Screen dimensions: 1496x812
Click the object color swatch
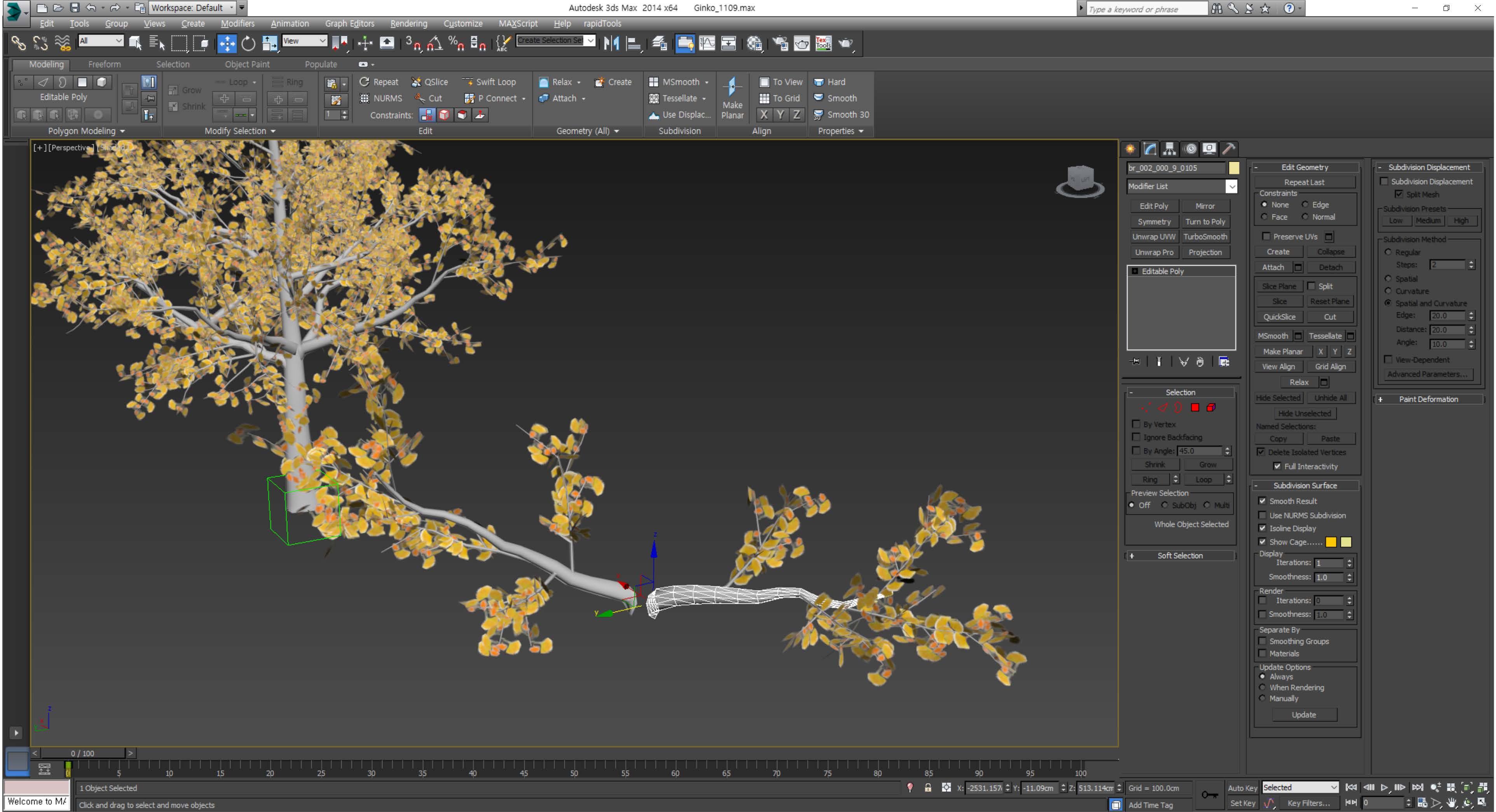[x=1234, y=168]
